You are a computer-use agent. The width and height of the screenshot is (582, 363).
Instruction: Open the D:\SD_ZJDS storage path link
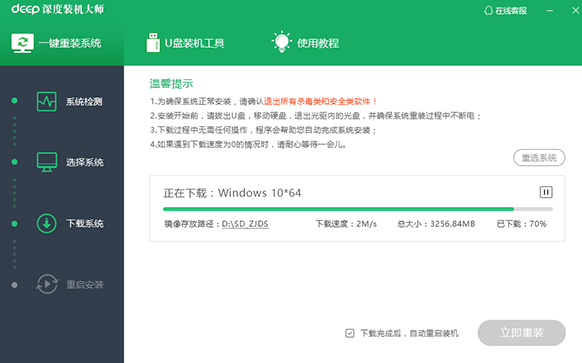coord(245,224)
